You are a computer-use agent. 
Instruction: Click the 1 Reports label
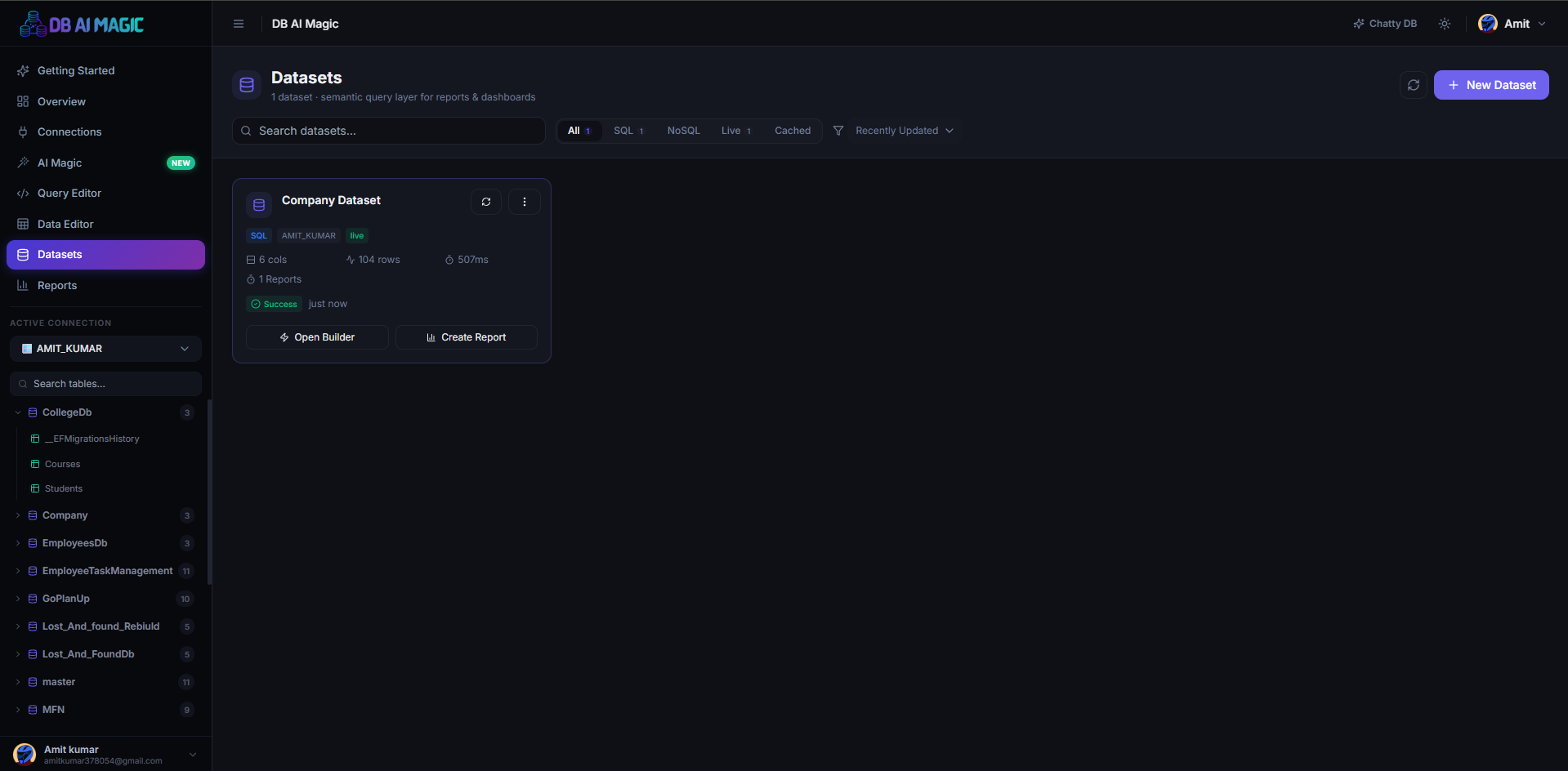275,279
